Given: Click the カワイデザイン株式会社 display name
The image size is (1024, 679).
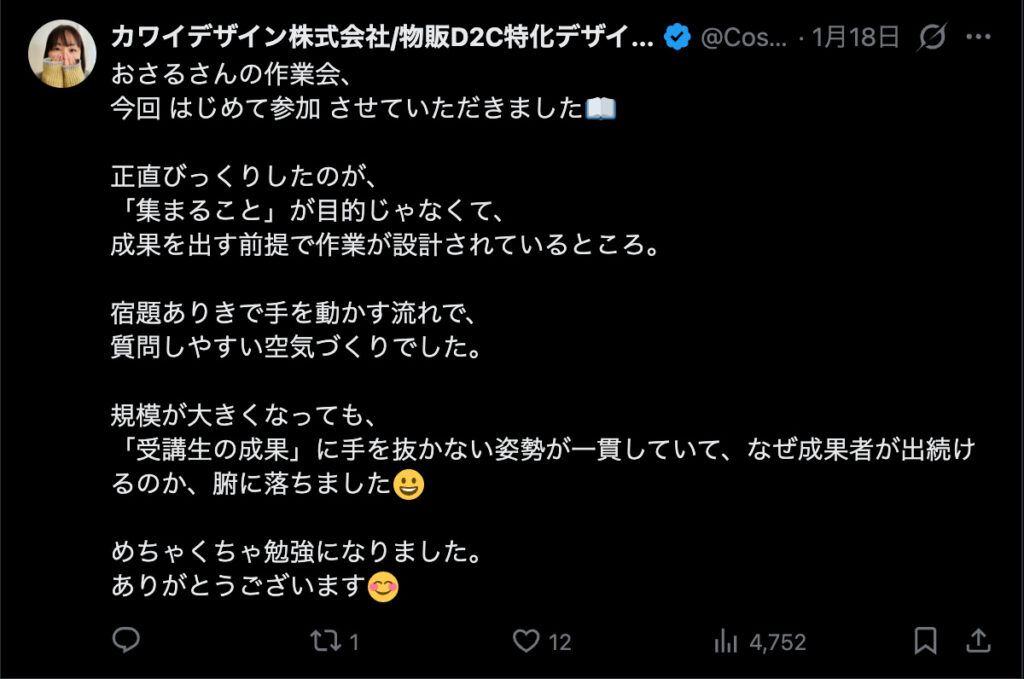Looking at the screenshot, I should 382,38.
